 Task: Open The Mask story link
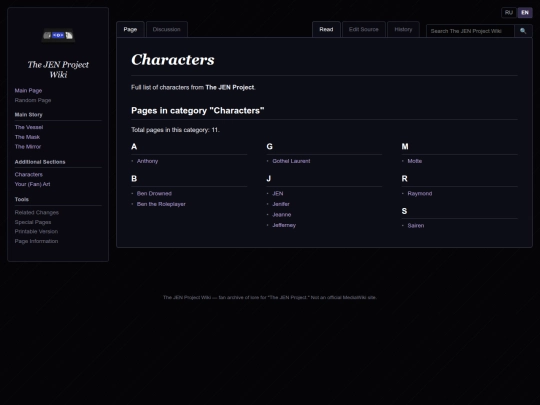pos(27,137)
